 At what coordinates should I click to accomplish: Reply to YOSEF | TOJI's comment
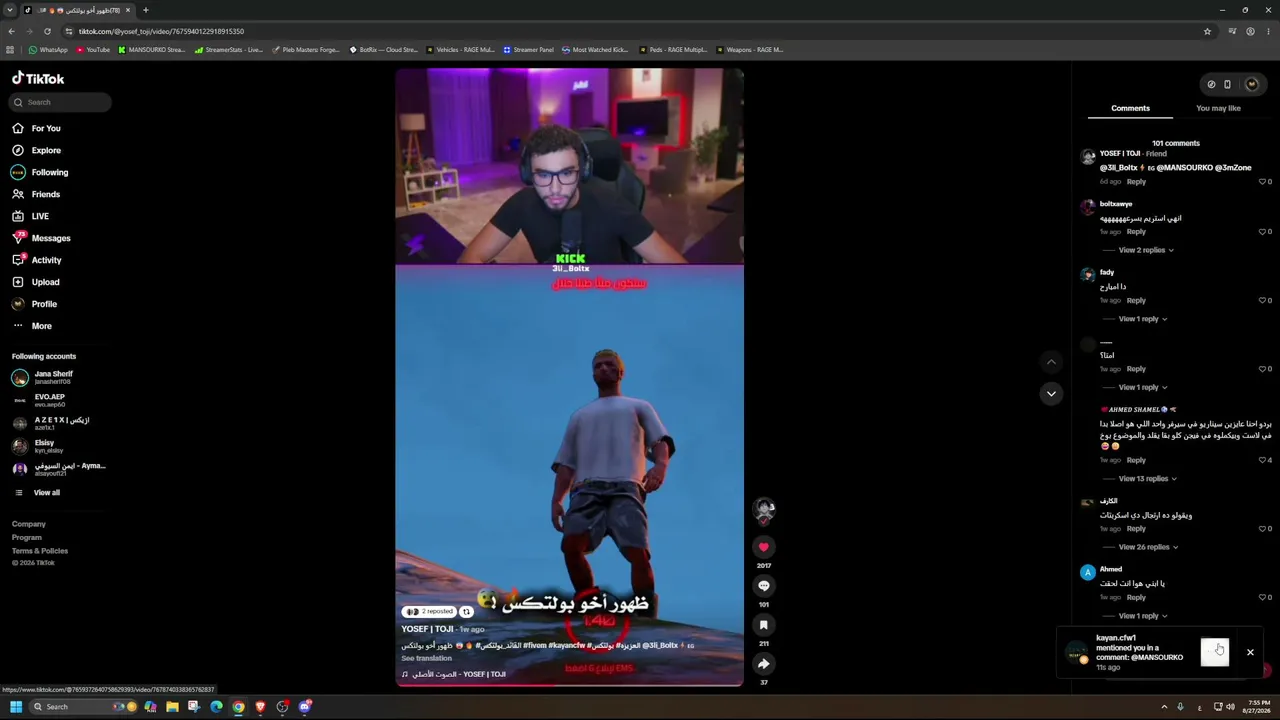1136,182
